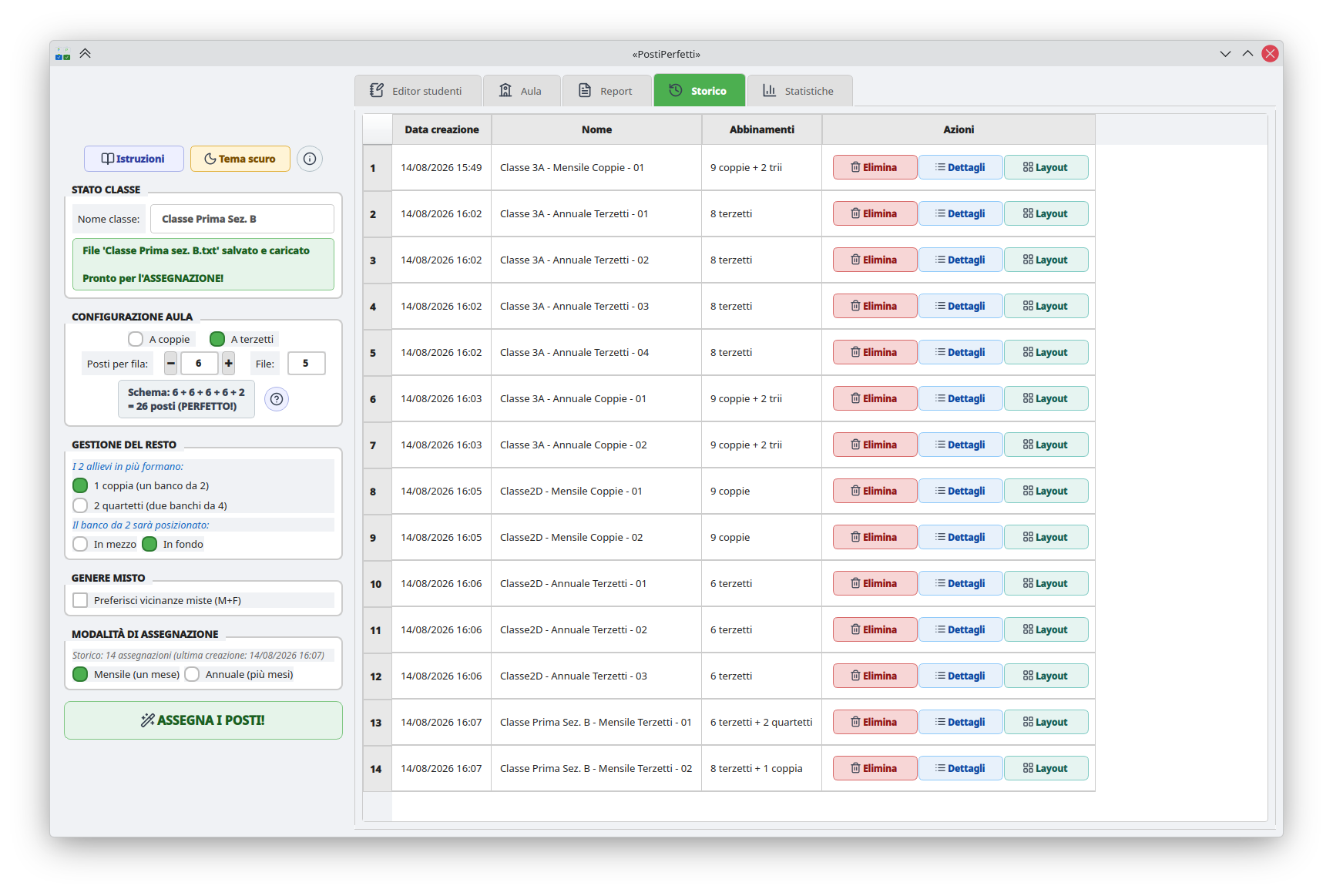The width and height of the screenshot is (1333, 896).
Task: Click the 'Nome' column header
Action: click(x=596, y=129)
